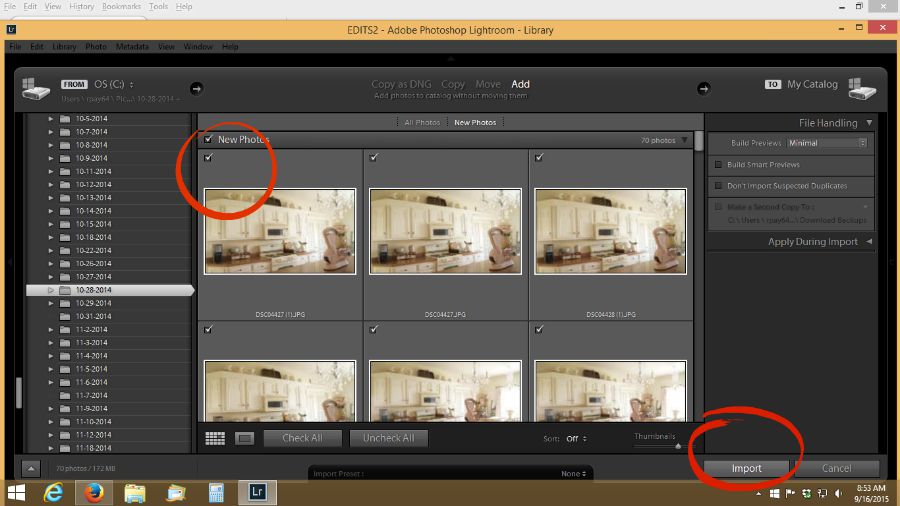Expand the 11-2-2014 folder arrow
Image resolution: width=900 pixels, height=506 pixels.
[51, 330]
